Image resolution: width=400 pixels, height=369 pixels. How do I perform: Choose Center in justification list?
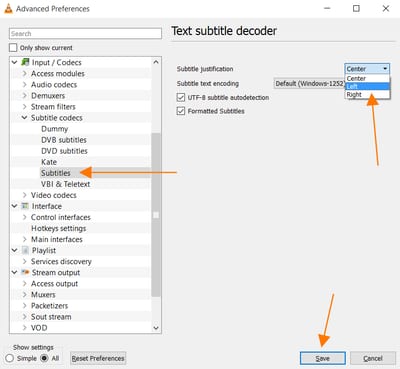tap(367, 78)
